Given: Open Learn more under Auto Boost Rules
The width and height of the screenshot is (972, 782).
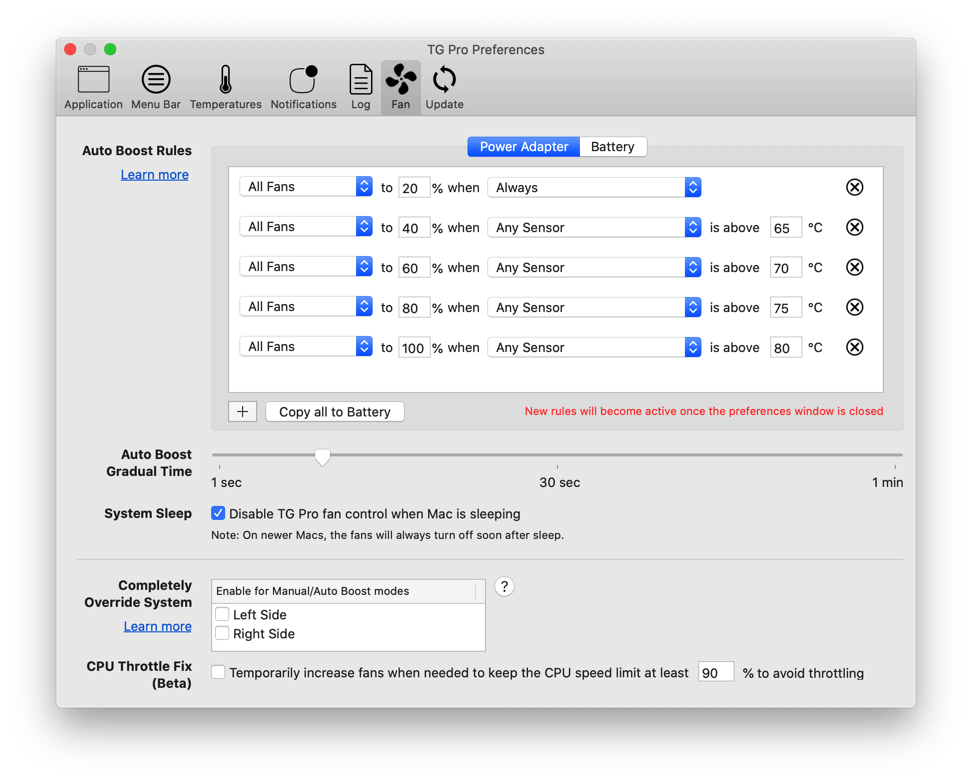Looking at the screenshot, I should coord(154,175).
